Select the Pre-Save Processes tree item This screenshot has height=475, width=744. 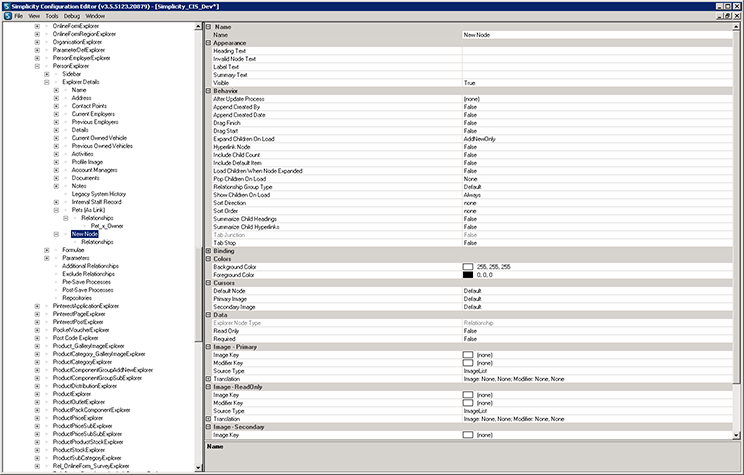86,282
